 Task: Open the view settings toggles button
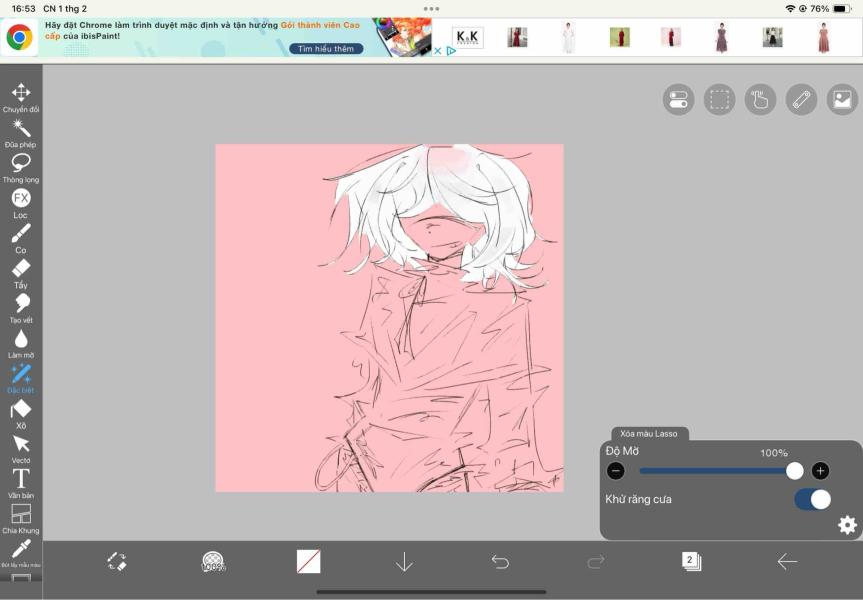pyautogui.click(x=678, y=99)
